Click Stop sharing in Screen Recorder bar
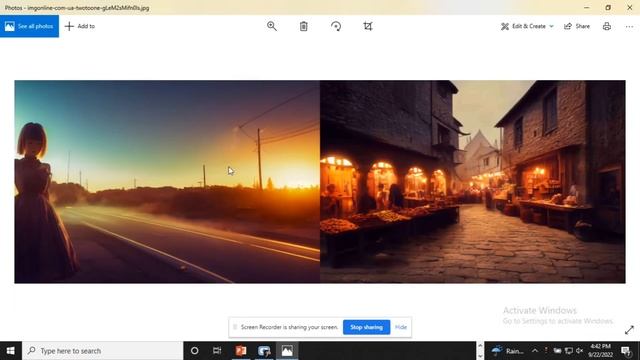The width and height of the screenshot is (640, 360). (x=367, y=327)
